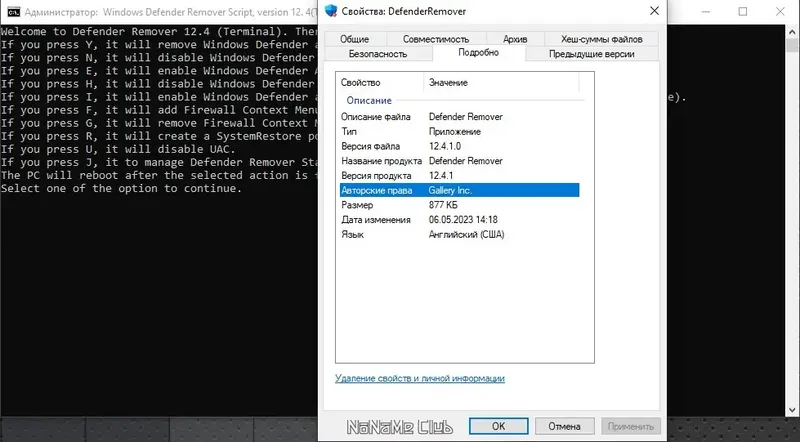
Task: Click the Свойство column header
Action: click(x=380, y=82)
